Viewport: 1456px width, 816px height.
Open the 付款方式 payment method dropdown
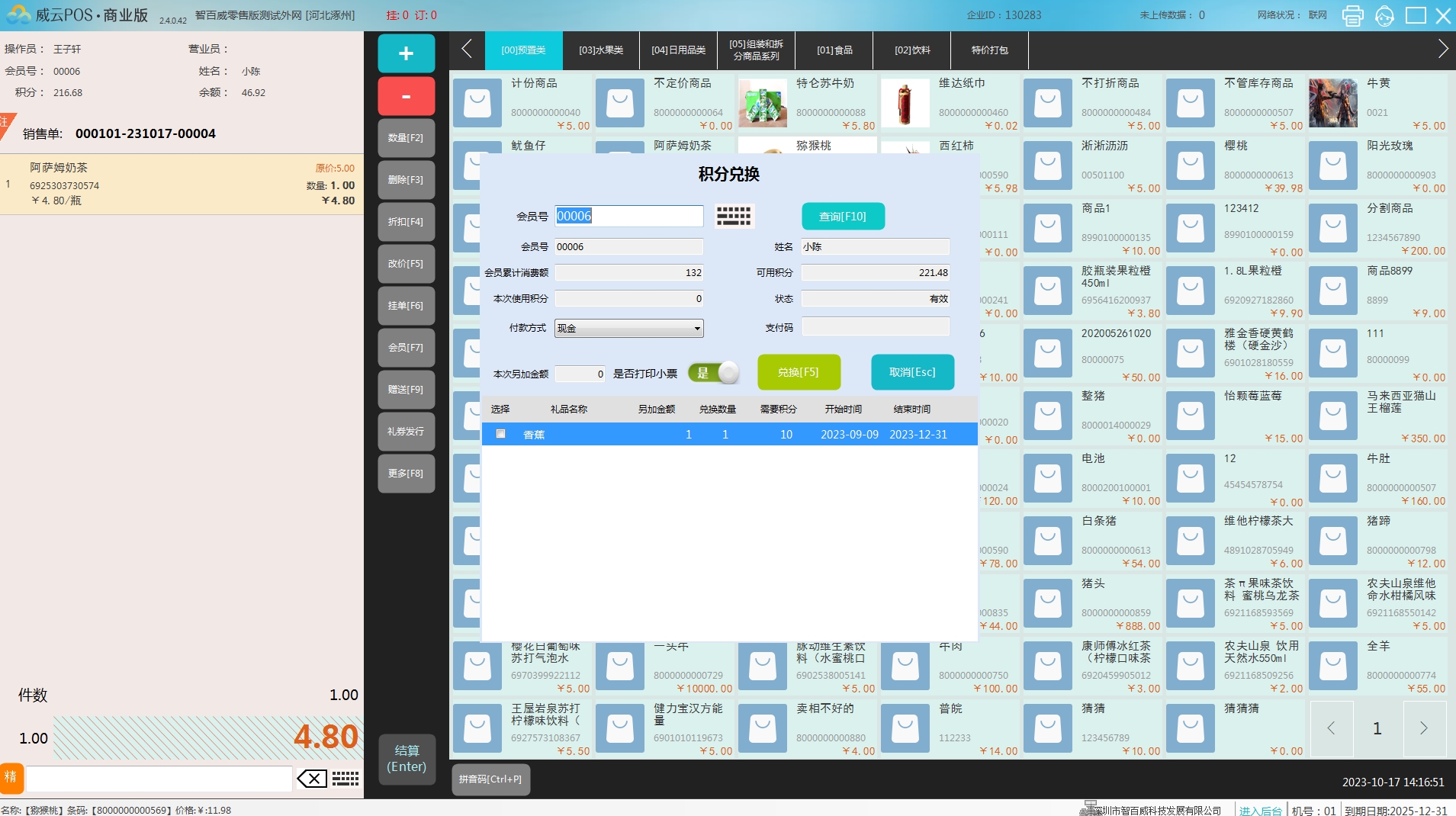click(x=628, y=329)
